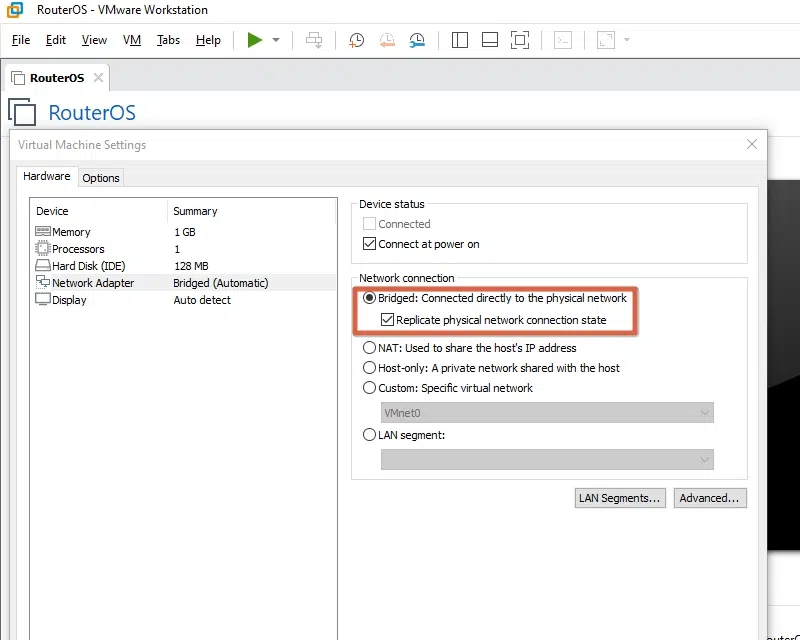This screenshot has height=640, width=800.
Task: Select the NAT radio button
Action: pos(370,348)
